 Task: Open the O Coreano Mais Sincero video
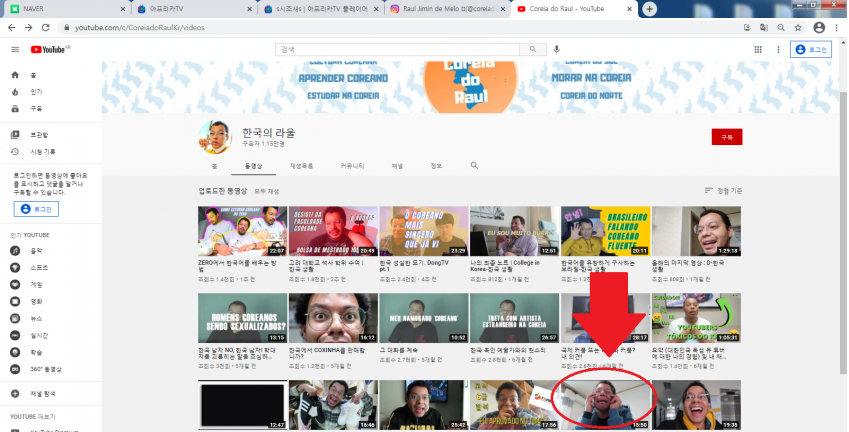point(424,231)
